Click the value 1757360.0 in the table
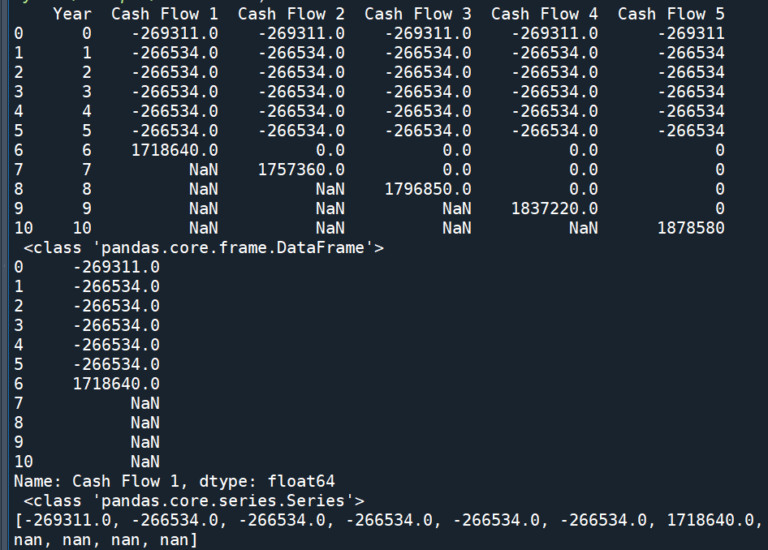768x550 pixels. (x=301, y=169)
